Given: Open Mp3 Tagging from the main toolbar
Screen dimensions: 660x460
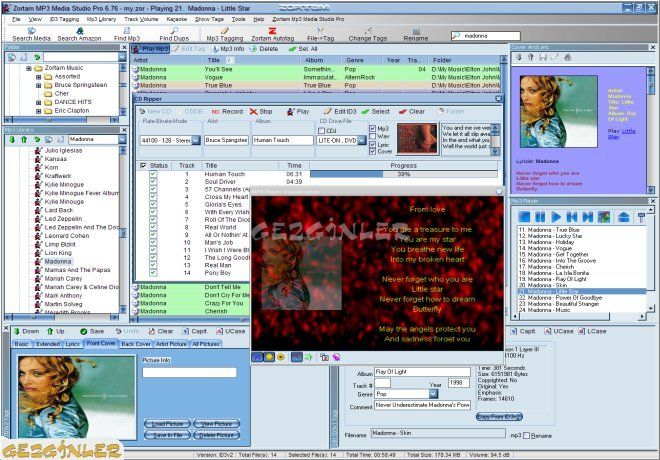Looking at the screenshot, I should tap(225, 34).
